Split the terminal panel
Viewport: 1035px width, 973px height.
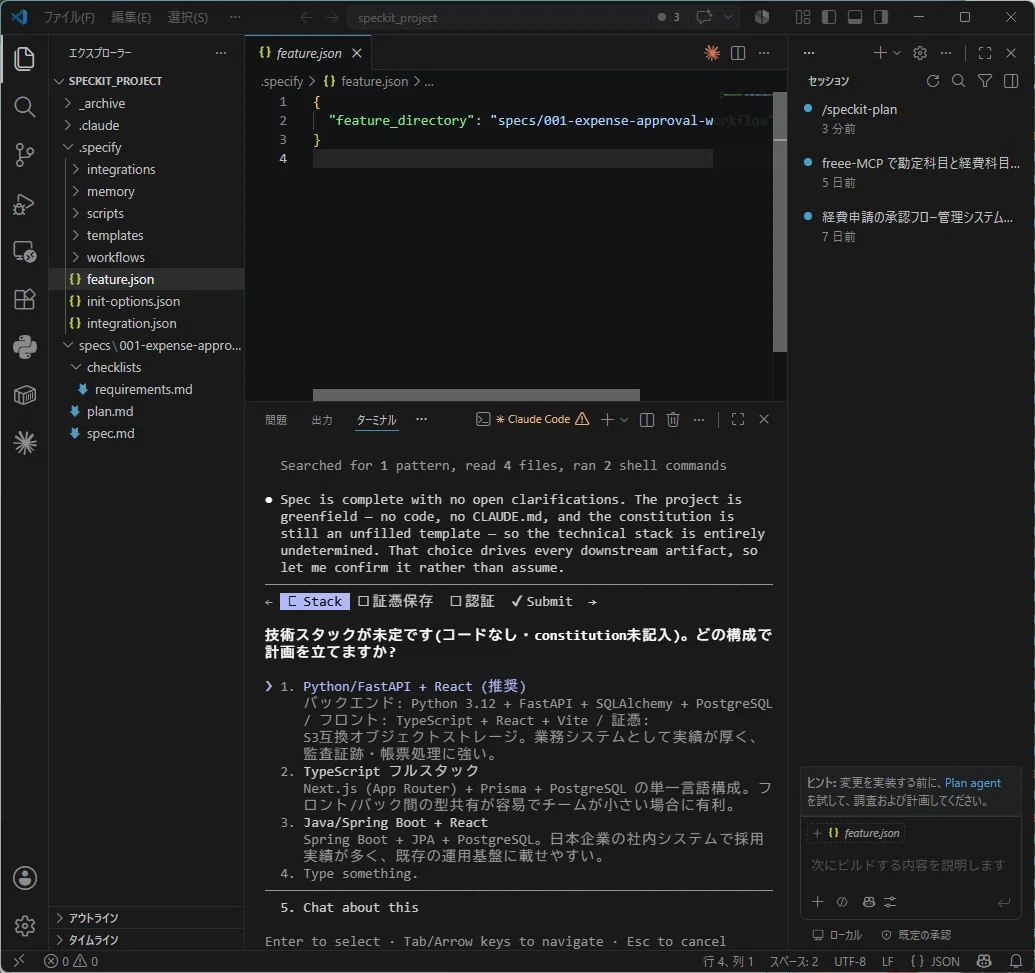647,420
